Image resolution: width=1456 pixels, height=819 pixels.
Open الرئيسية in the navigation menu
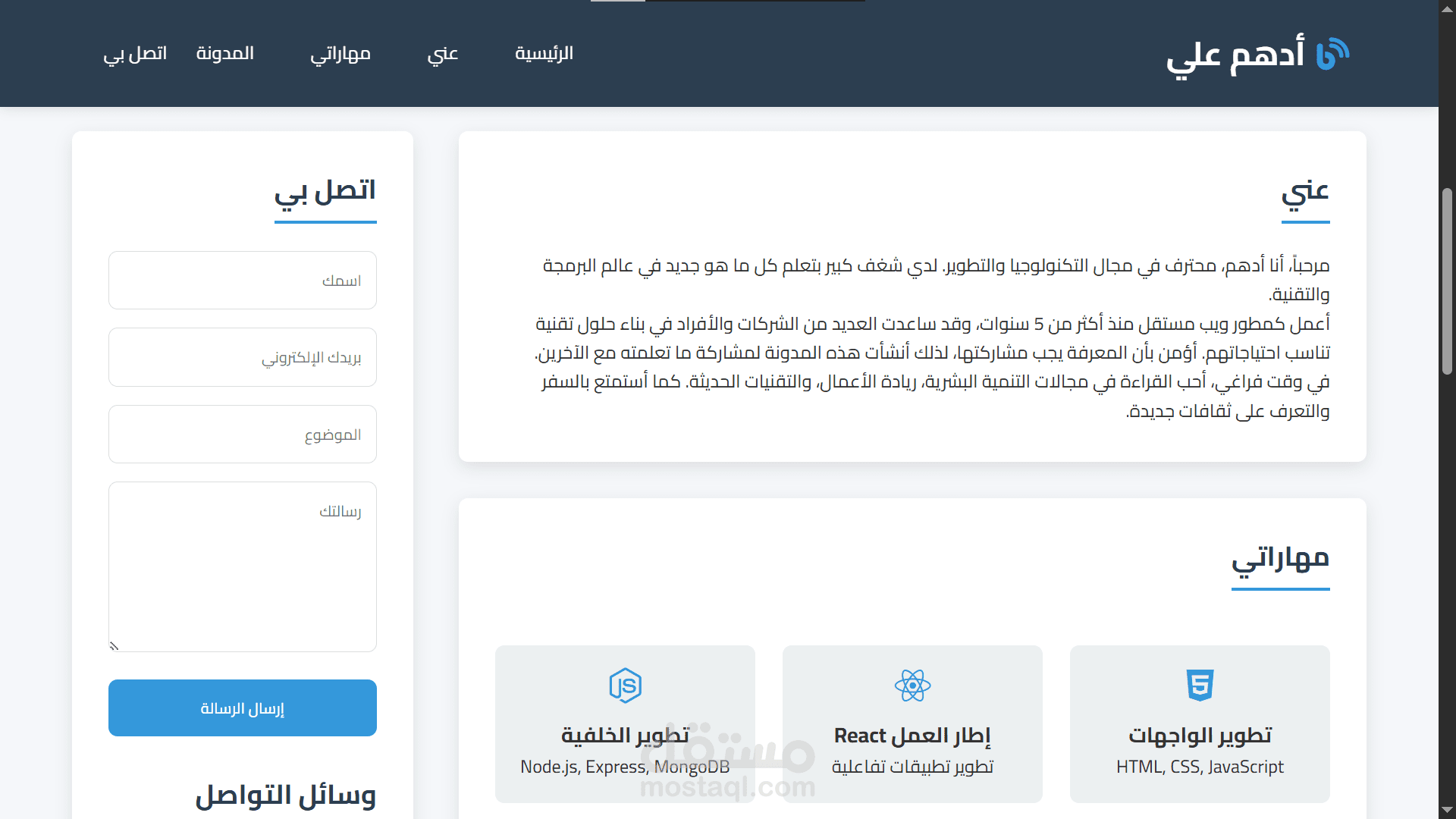[x=544, y=54]
